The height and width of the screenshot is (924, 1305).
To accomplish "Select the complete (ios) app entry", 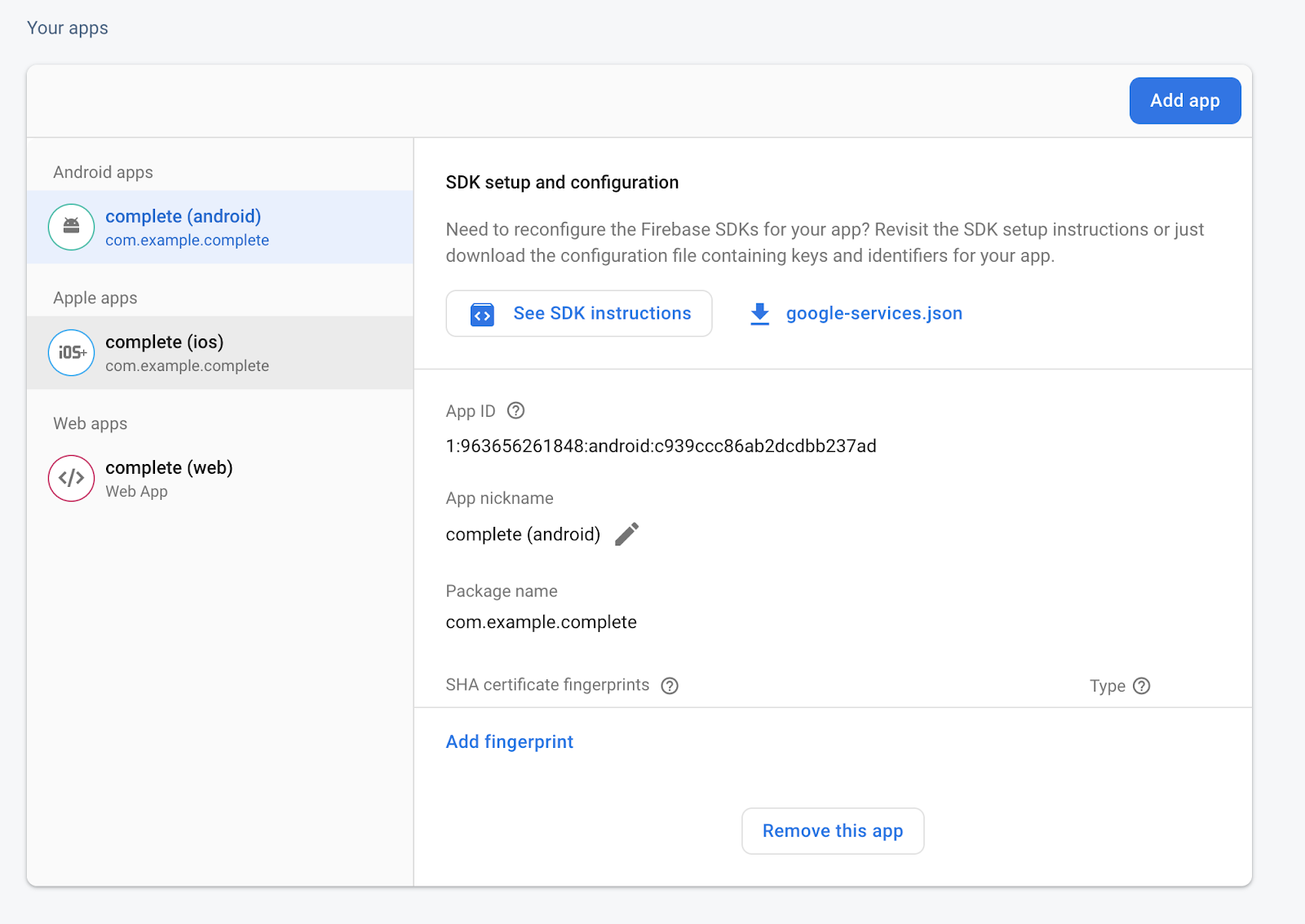I will point(220,352).
